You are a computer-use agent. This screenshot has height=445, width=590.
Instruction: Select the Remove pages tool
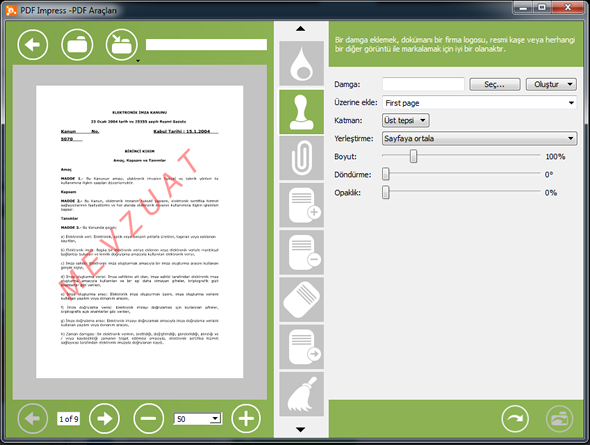click(x=301, y=252)
